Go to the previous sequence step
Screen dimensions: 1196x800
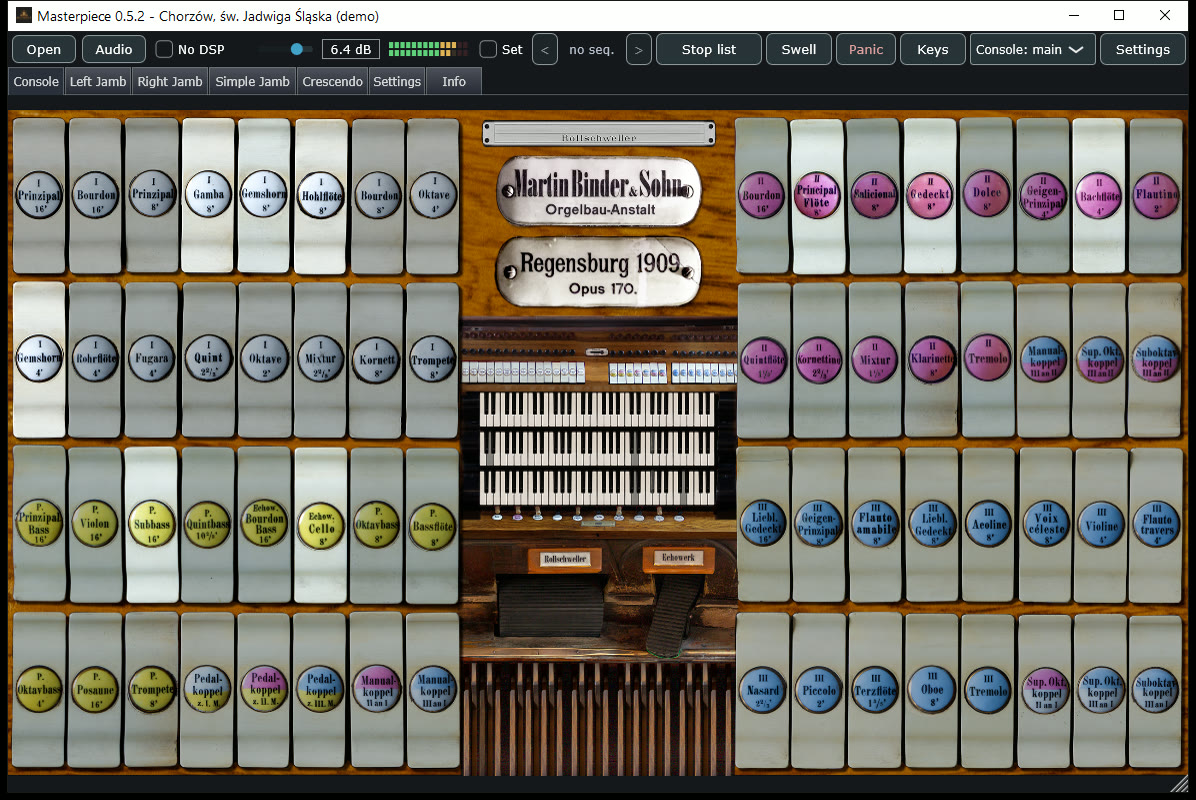(x=545, y=50)
